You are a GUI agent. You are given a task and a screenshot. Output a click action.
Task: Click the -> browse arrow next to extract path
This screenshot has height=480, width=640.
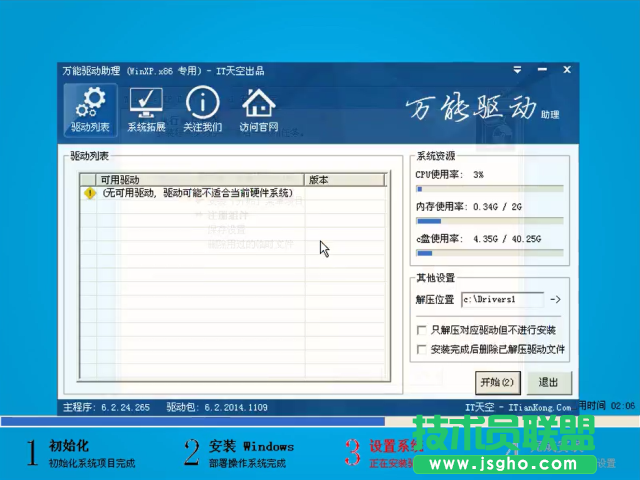[x=556, y=299]
